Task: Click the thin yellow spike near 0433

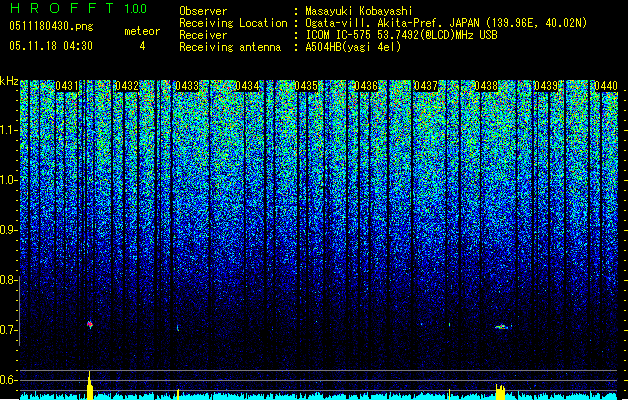Action: click(x=178, y=394)
